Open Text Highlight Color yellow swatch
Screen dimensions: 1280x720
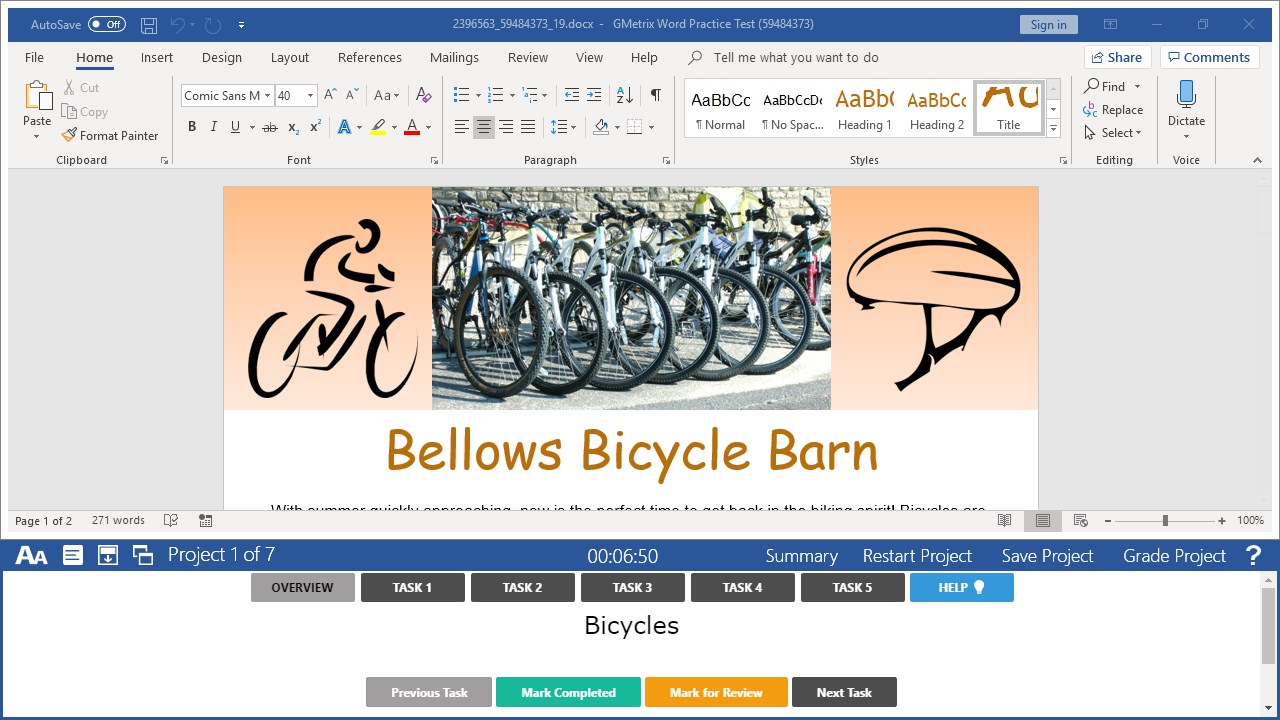click(x=378, y=127)
